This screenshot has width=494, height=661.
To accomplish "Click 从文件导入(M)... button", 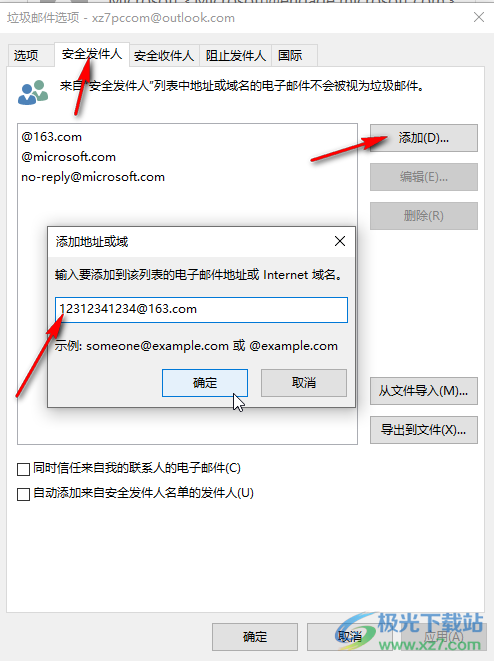I will (x=424, y=391).
